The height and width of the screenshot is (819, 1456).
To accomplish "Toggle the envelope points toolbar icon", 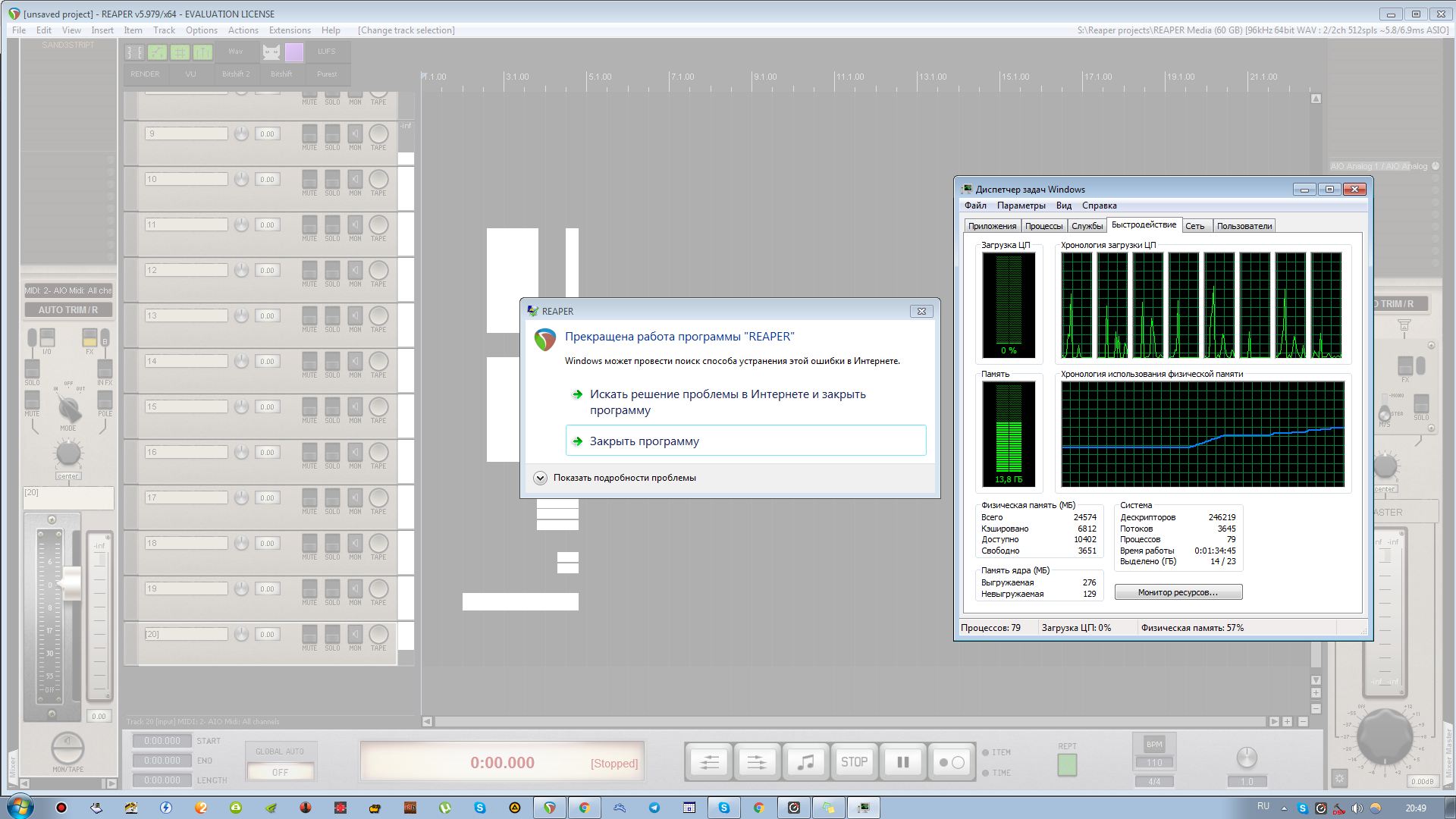I will (x=157, y=52).
